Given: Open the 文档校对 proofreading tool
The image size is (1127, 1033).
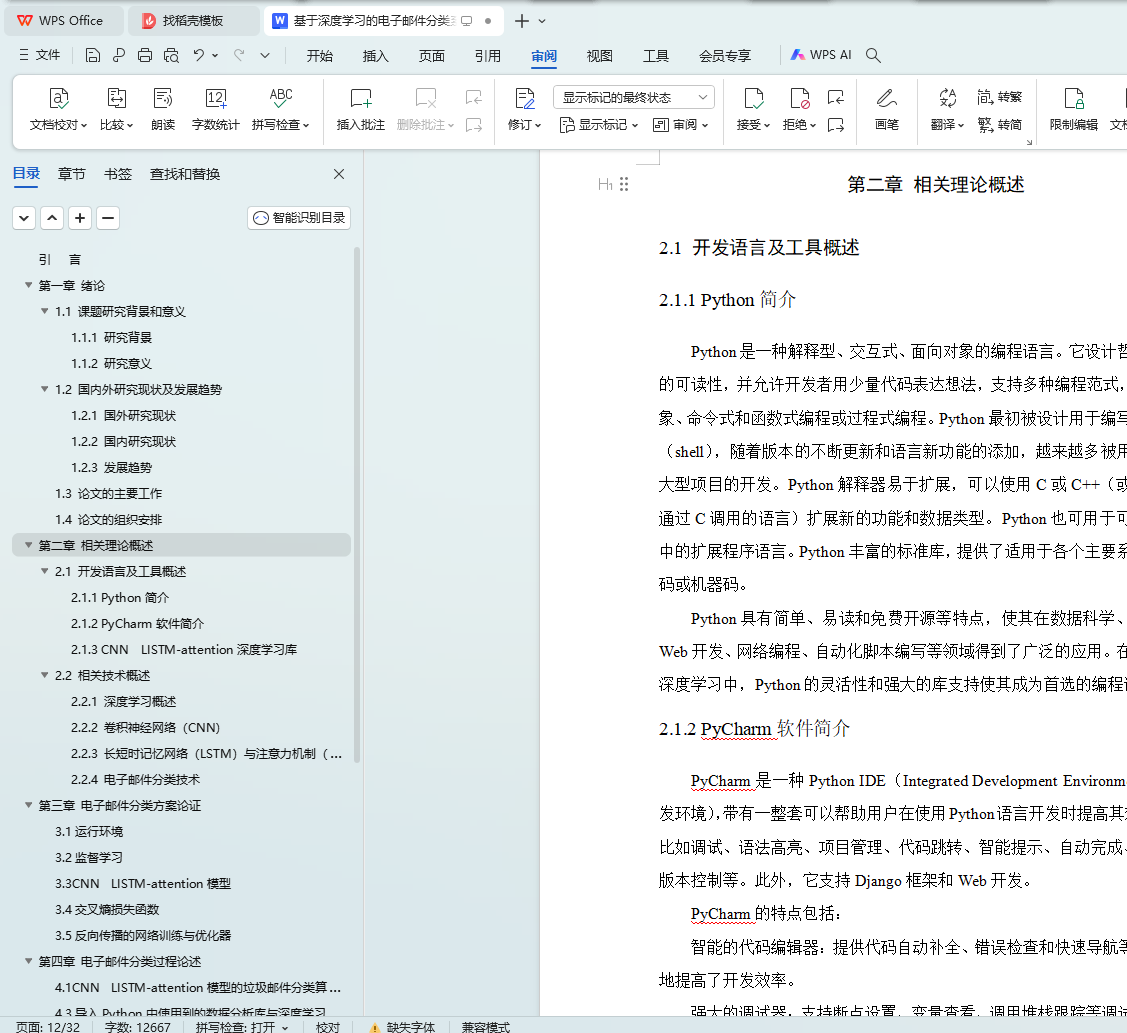Looking at the screenshot, I should pyautogui.click(x=58, y=109).
